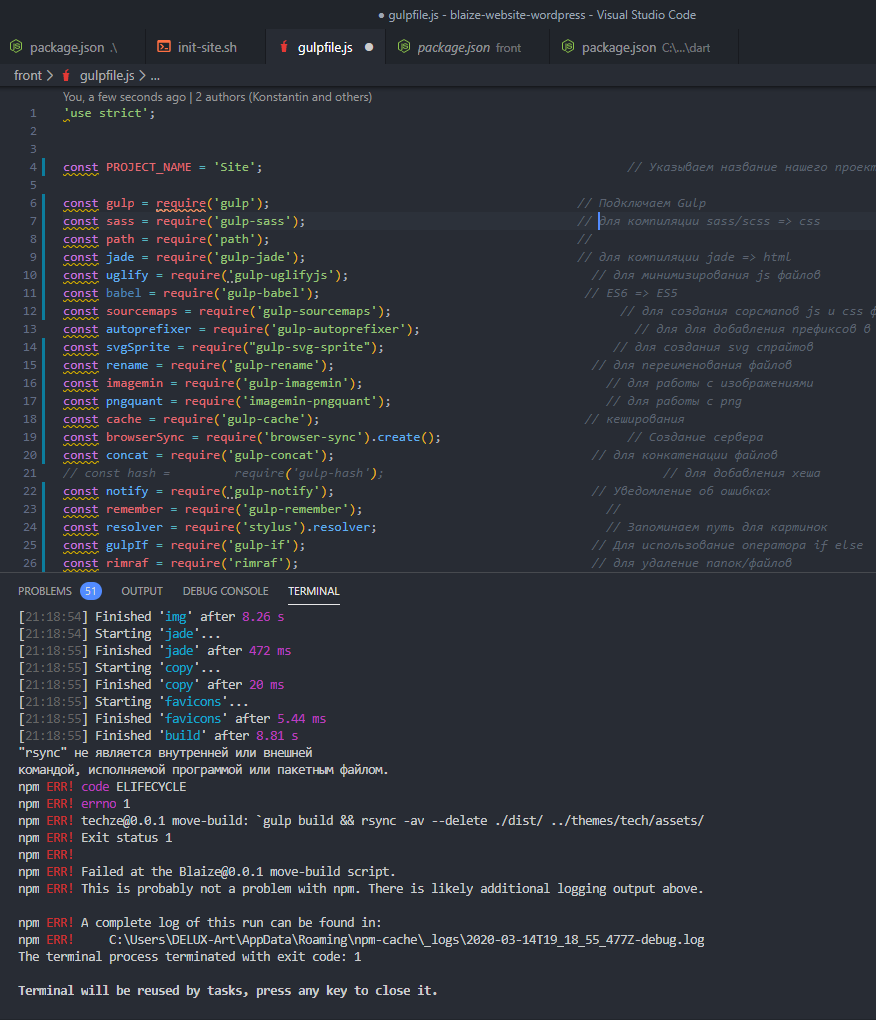Click the '// Подключаем Gulp' comment
Screen dimensions: 876x1020
point(641,203)
